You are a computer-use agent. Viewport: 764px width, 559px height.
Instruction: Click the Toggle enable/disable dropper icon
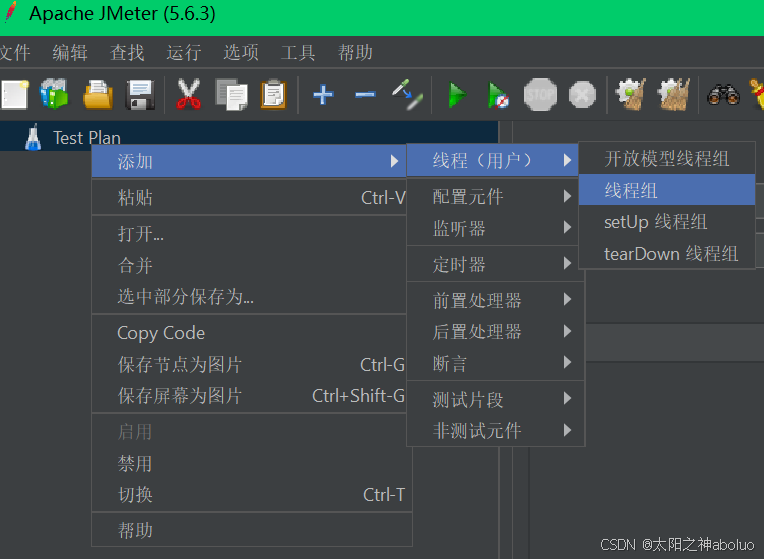[407, 94]
